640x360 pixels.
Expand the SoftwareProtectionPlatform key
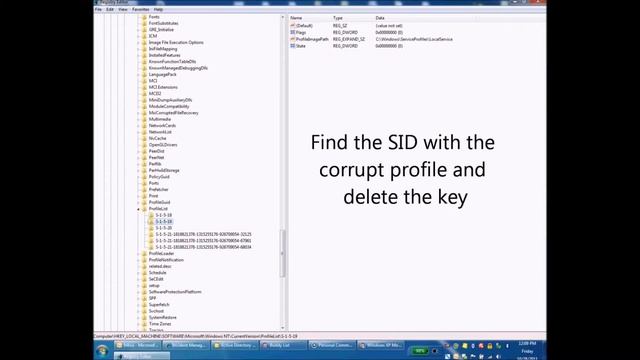138,292
